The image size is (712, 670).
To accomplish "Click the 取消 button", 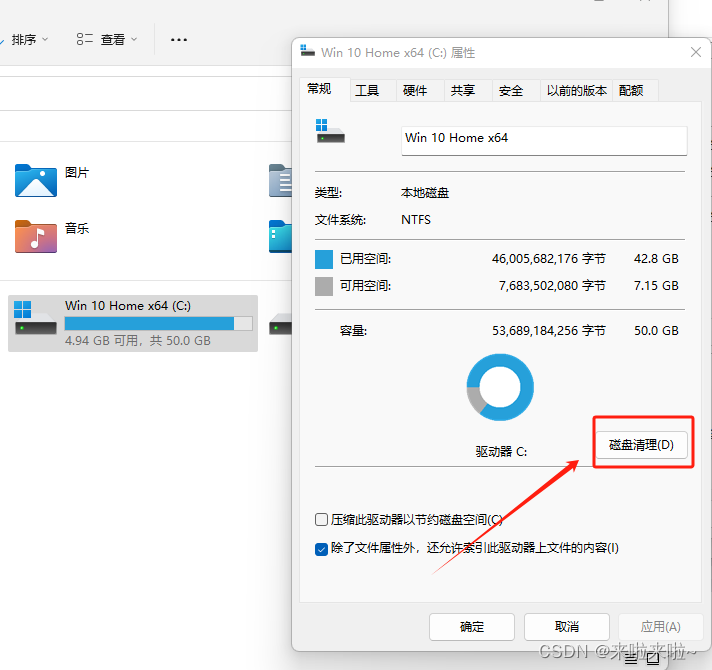I will 567,627.
